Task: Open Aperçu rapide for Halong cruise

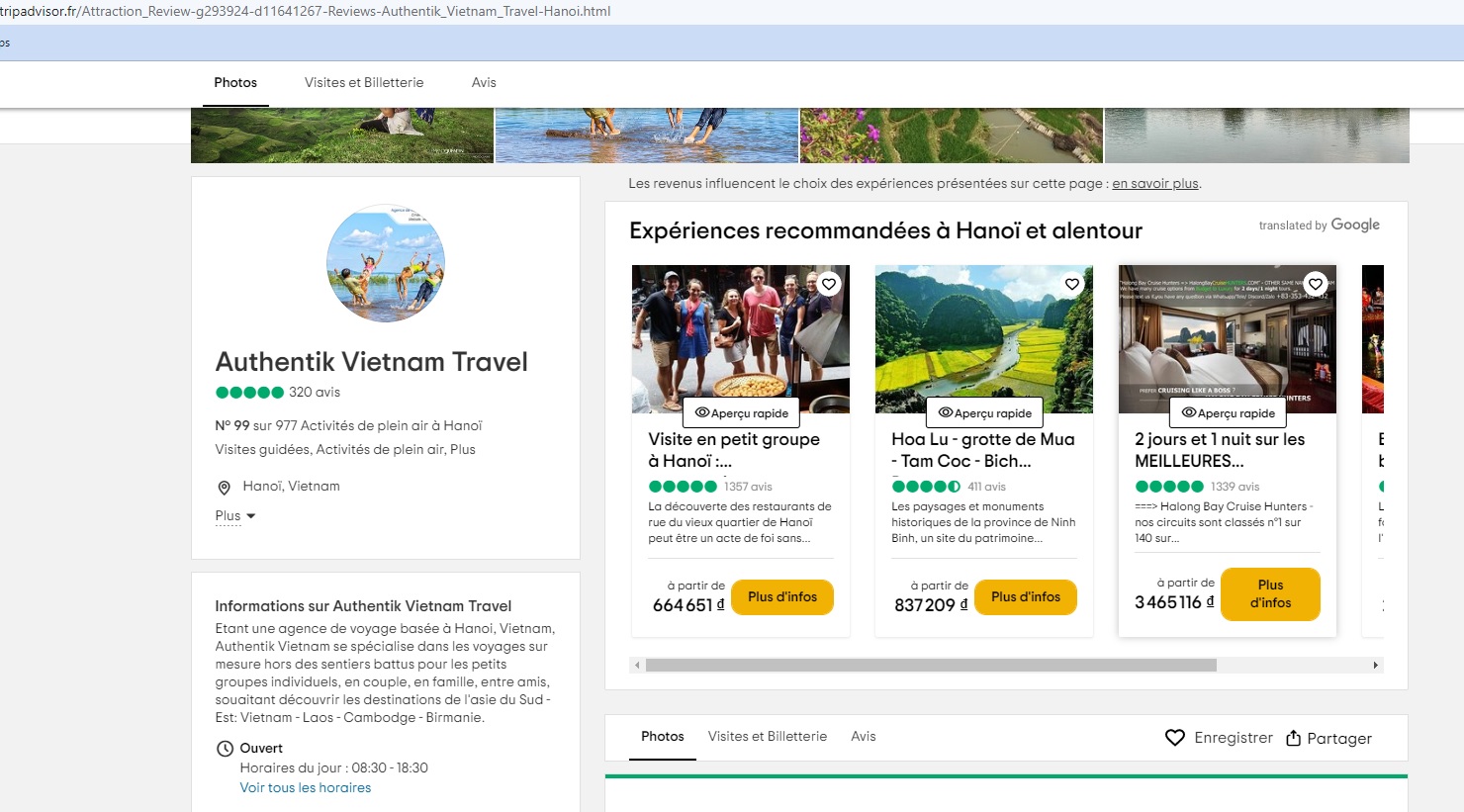Action: pos(1228,413)
